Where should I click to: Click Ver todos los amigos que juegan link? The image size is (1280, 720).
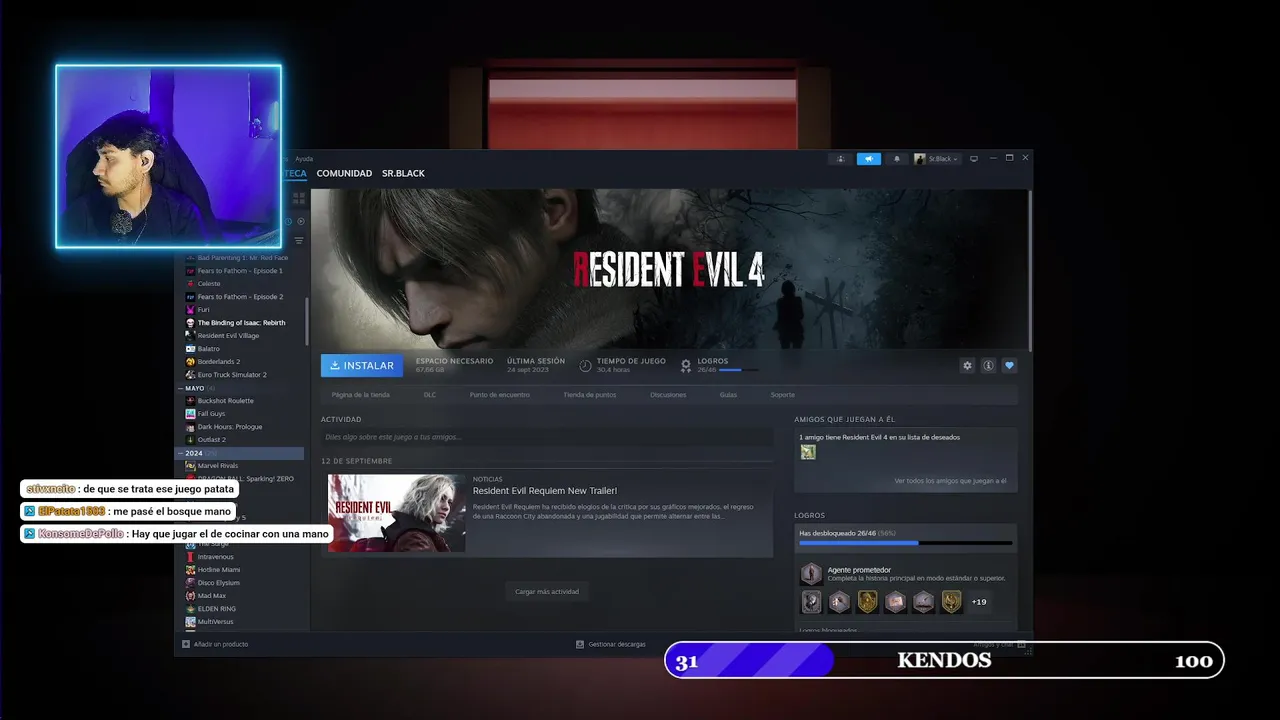pyautogui.click(x=950, y=481)
